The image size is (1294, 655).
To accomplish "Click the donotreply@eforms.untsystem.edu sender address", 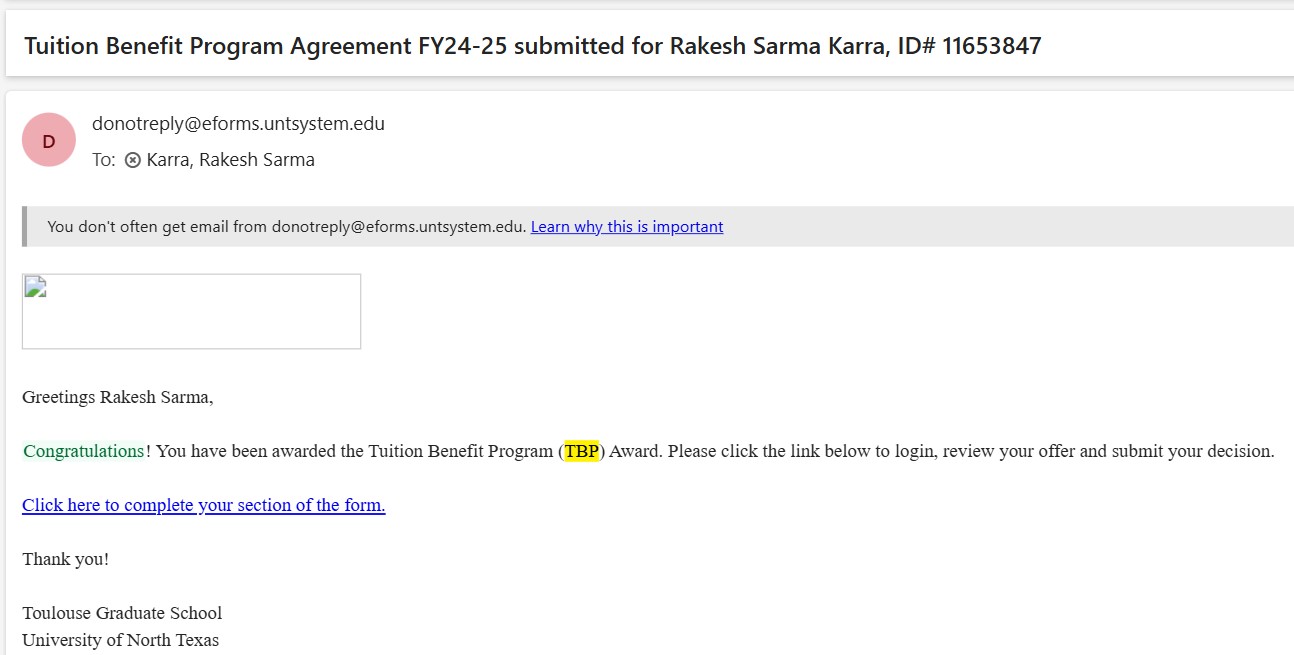I will click(238, 124).
